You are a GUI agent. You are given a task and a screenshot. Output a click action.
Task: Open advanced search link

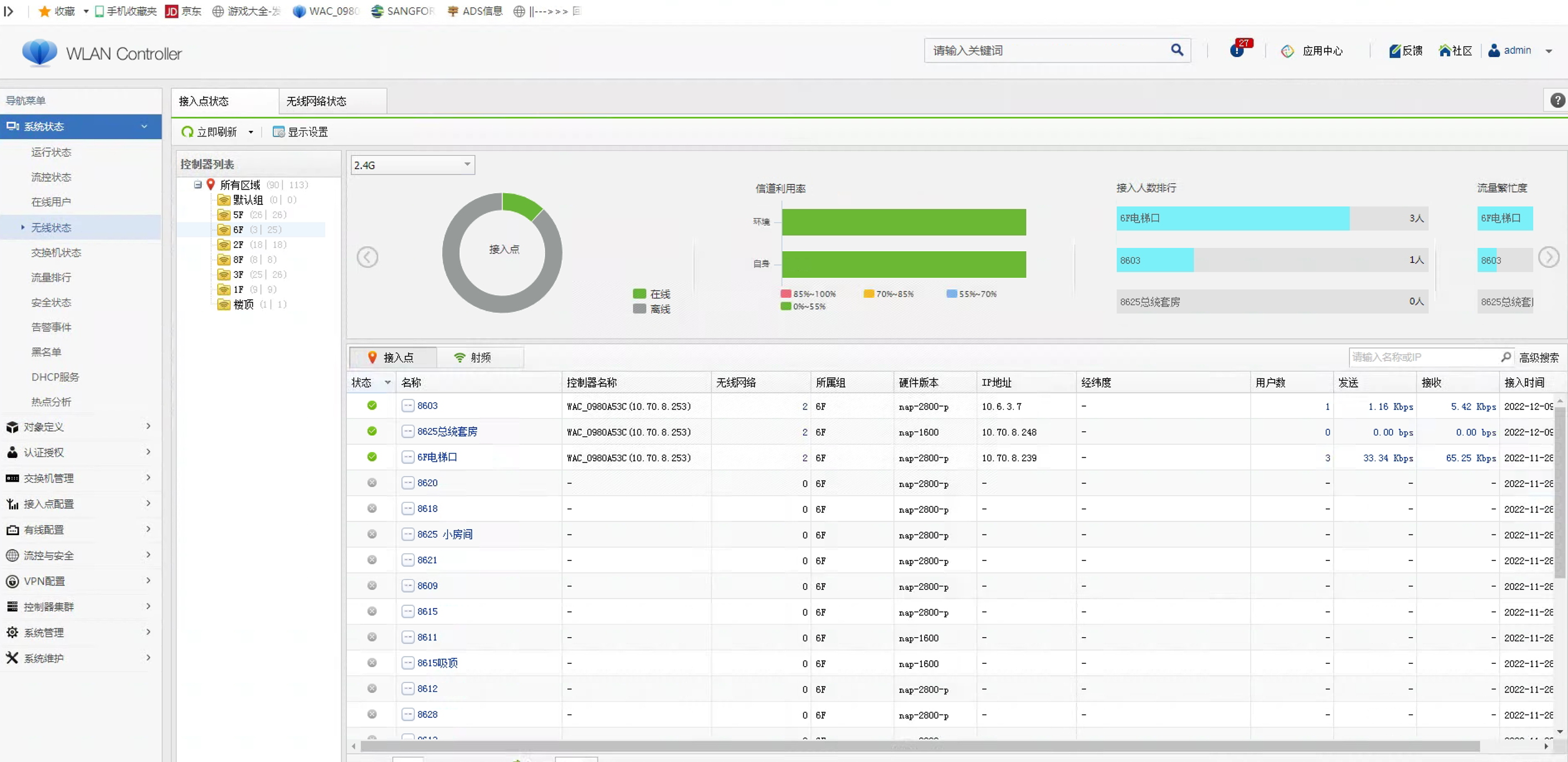coord(1538,357)
